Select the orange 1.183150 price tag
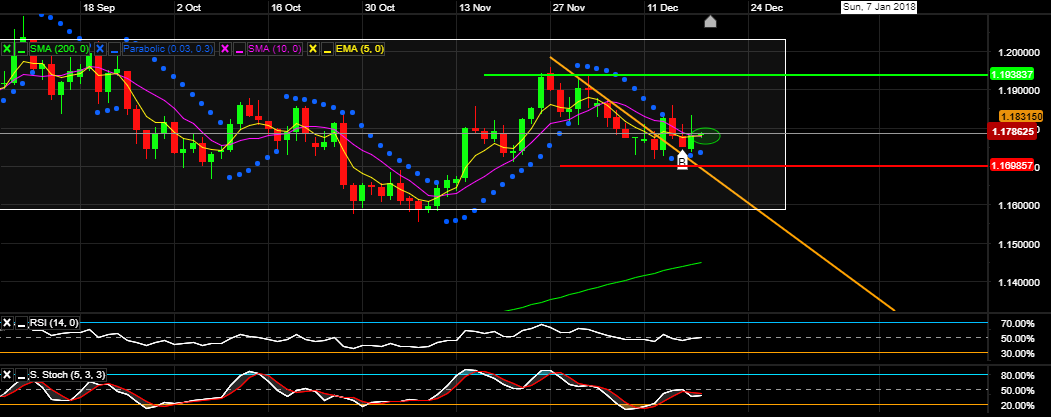Viewport: 1051px width, 417px height. [x=1021, y=117]
